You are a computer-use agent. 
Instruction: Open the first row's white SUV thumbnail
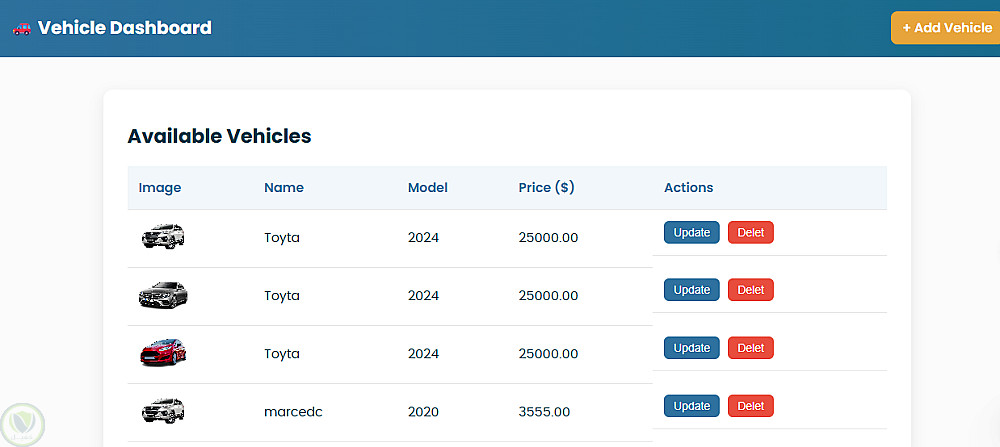[163, 237]
